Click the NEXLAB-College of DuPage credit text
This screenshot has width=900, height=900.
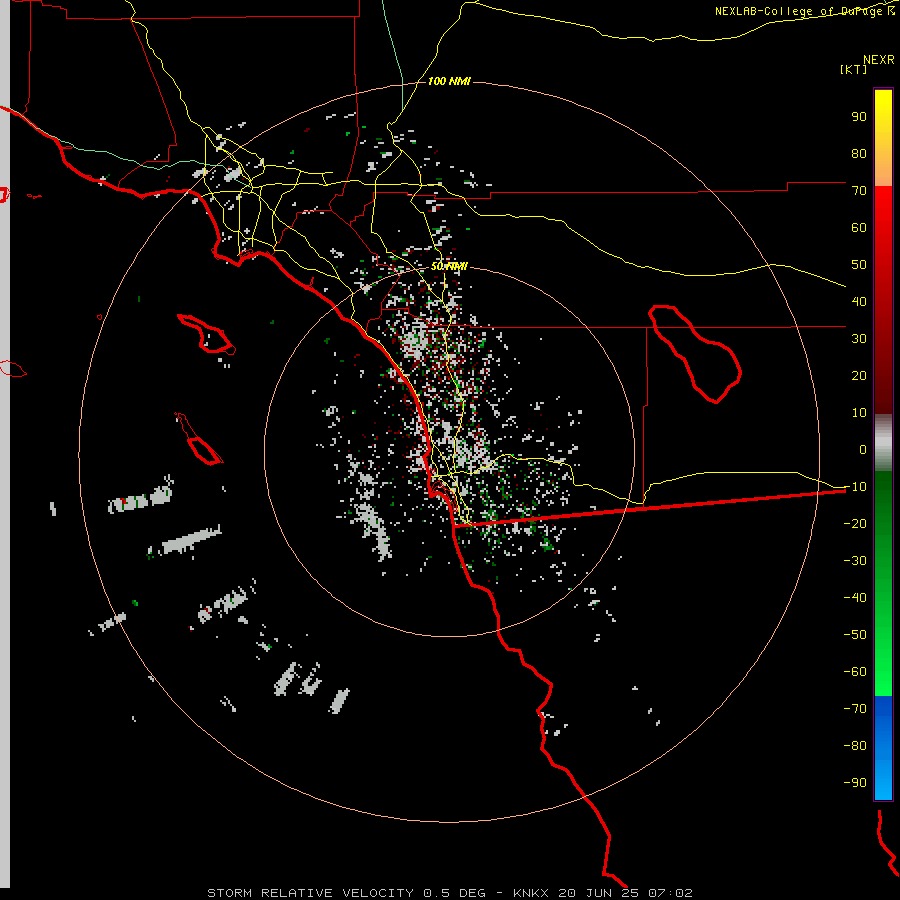pyautogui.click(x=804, y=11)
